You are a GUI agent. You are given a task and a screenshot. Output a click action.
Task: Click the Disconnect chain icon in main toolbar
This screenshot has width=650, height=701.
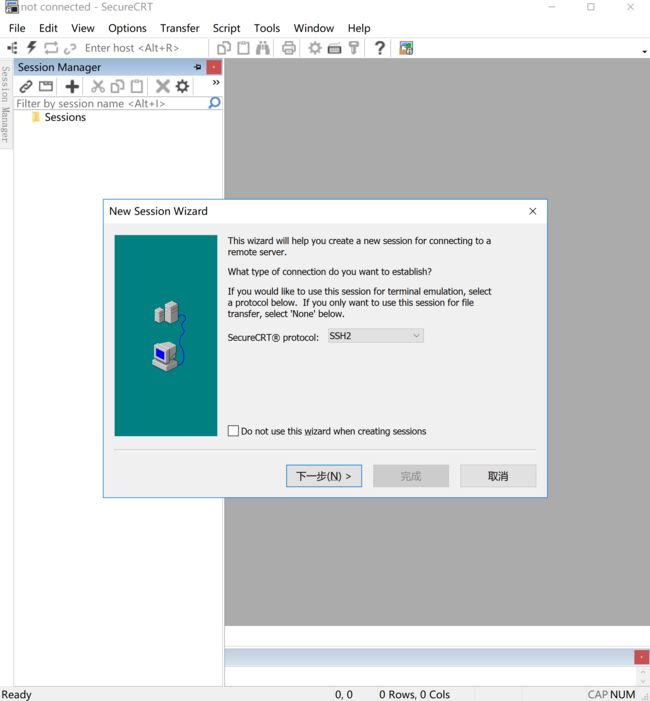coord(70,48)
